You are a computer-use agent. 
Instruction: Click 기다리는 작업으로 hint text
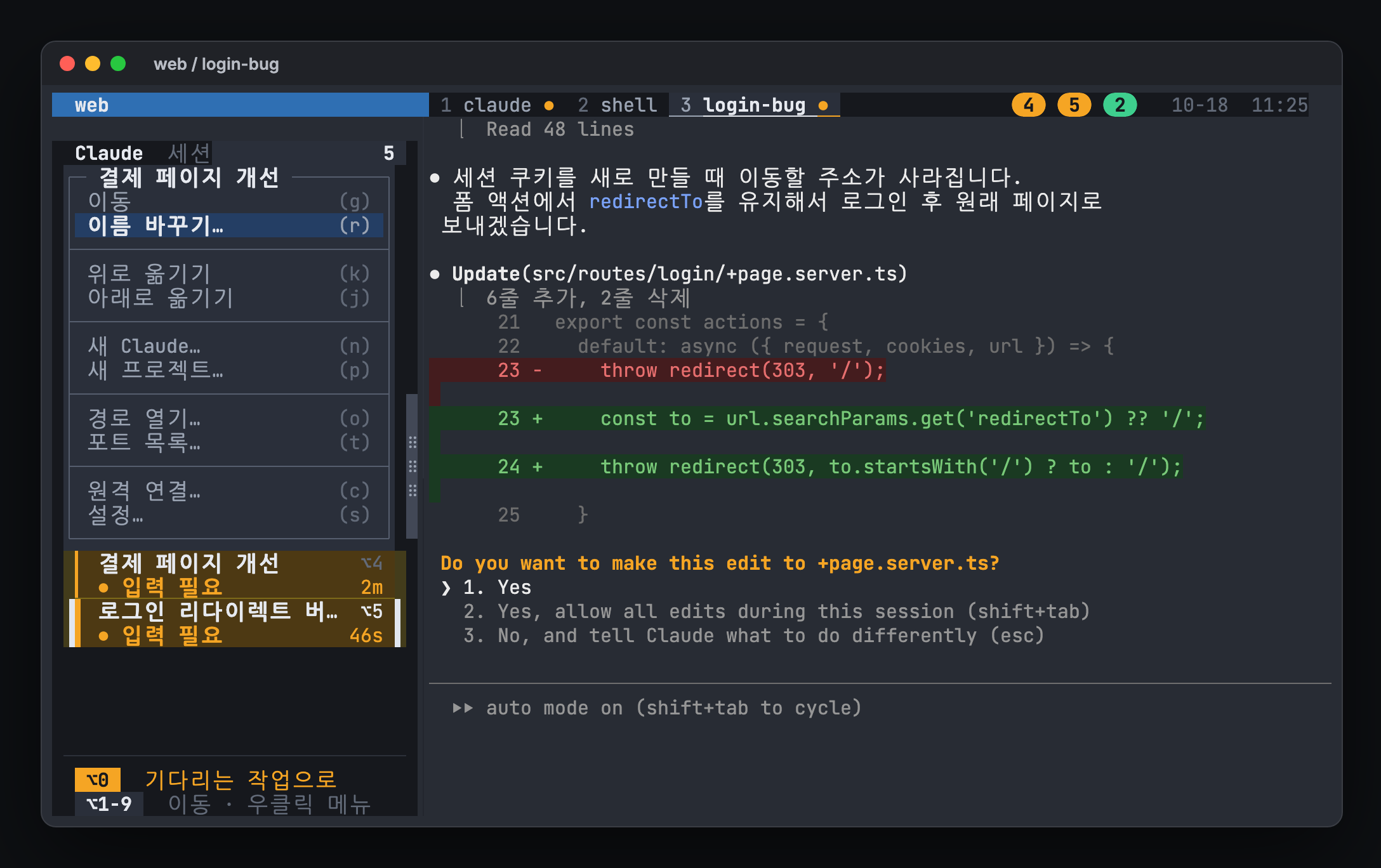coord(241,779)
